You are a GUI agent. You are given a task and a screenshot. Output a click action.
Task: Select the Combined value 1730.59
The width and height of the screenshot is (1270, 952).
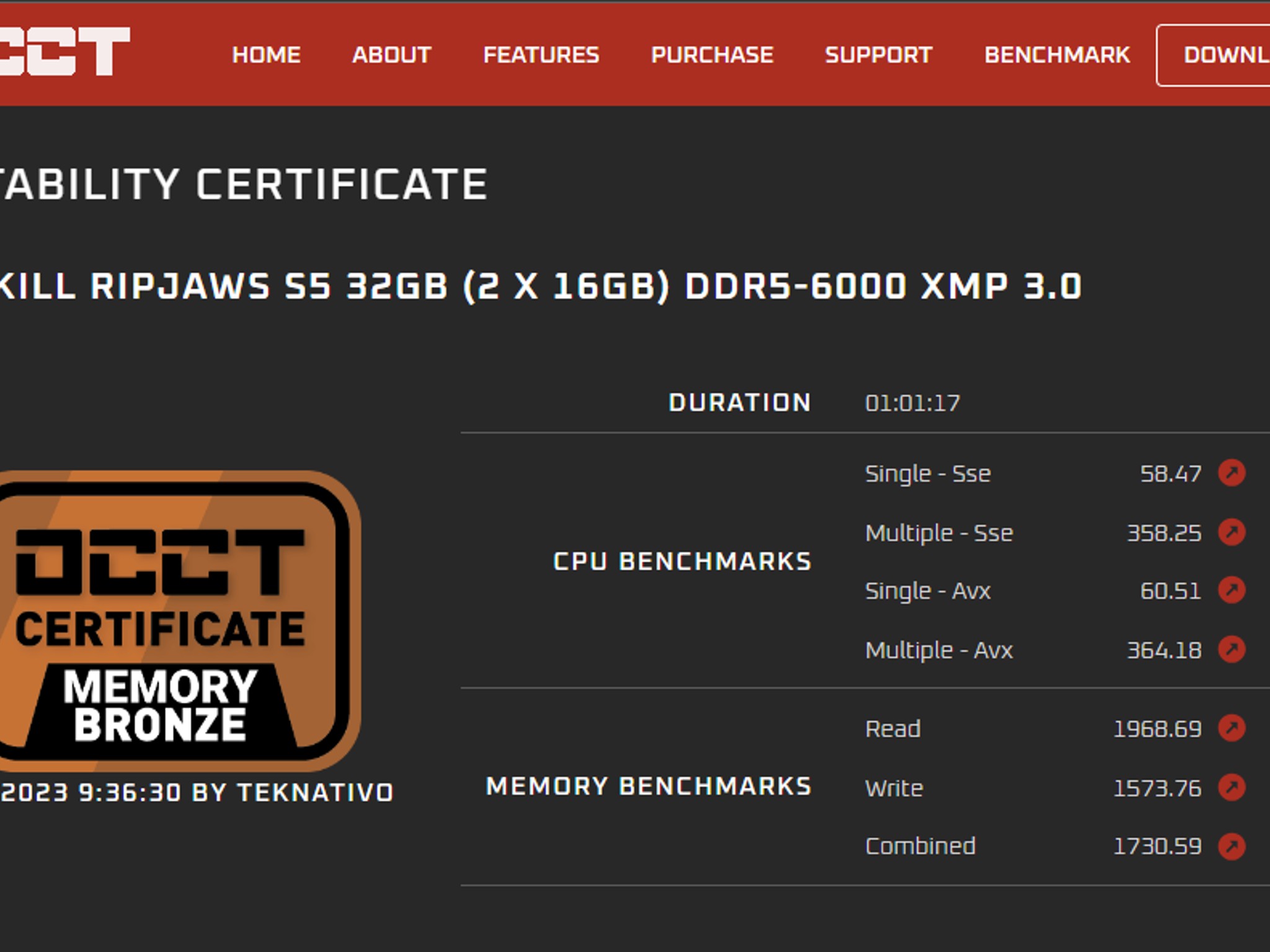click(1157, 847)
